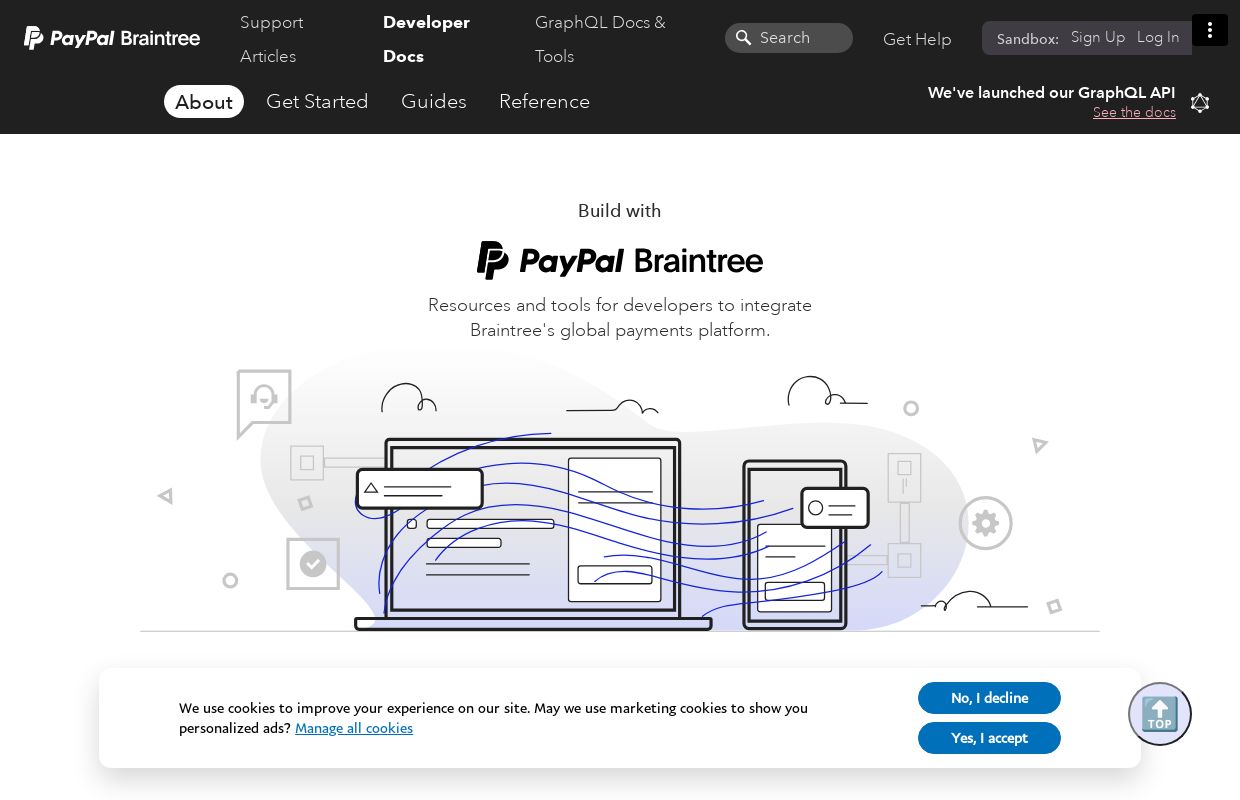Click the Sandbox Log In link
The height and width of the screenshot is (800, 1240).
pos(1158,37)
